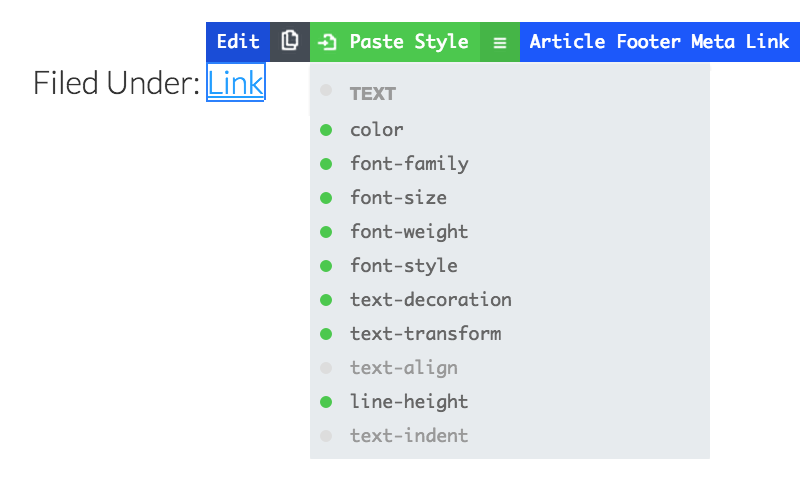Enable the text-indent property dot

[x=326, y=436]
